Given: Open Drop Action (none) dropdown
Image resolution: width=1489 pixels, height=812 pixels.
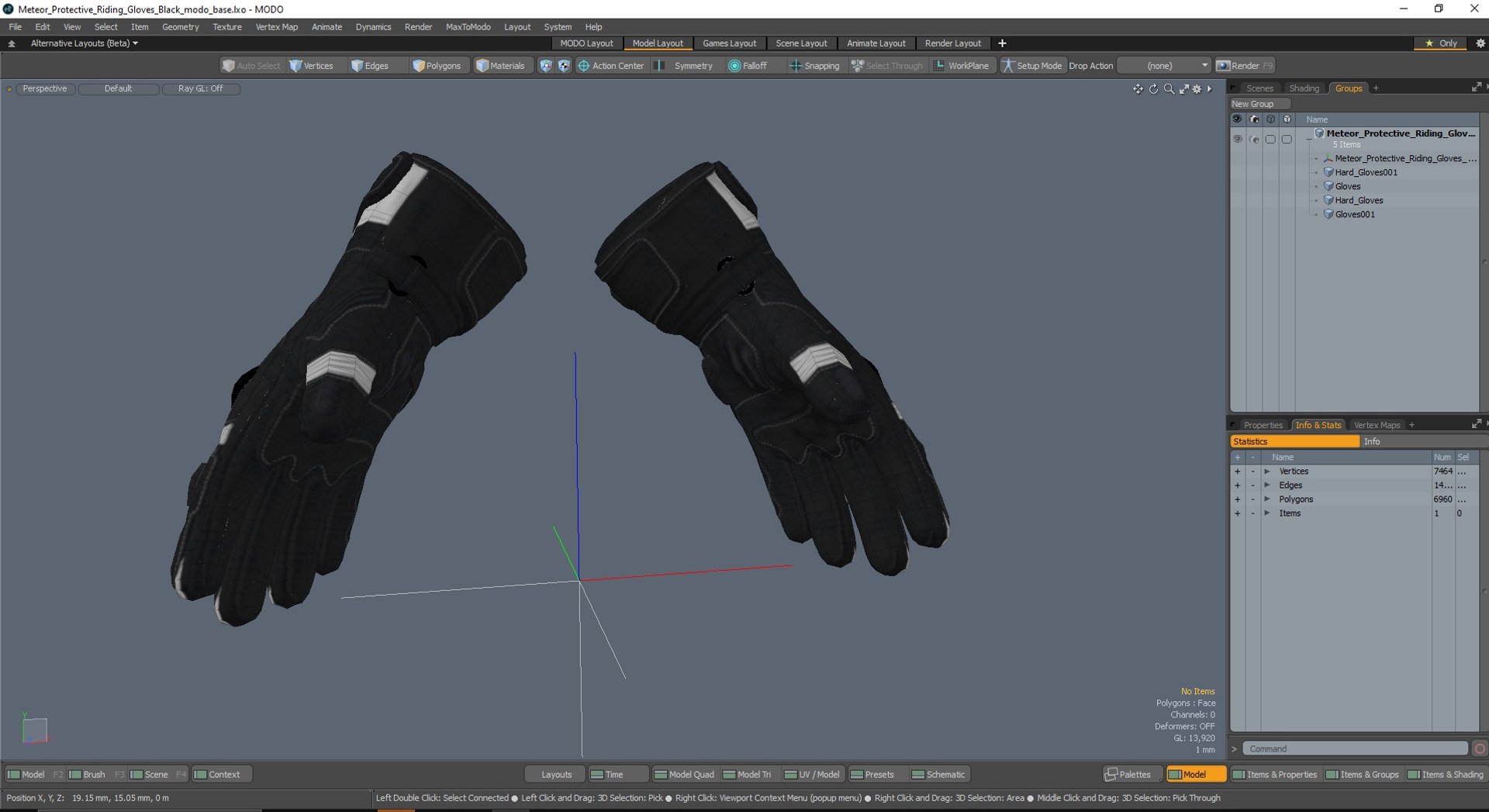Looking at the screenshot, I should (1163, 66).
